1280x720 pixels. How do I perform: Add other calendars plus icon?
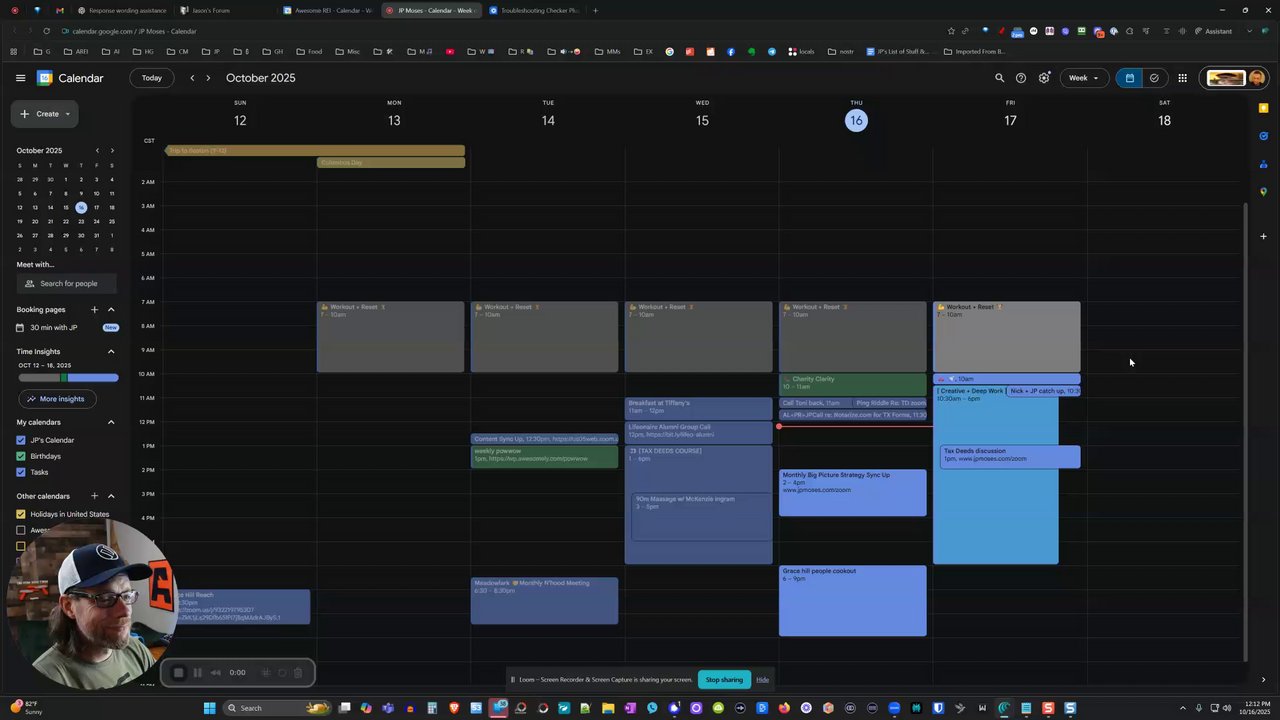pyautogui.click(x=95, y=496)
